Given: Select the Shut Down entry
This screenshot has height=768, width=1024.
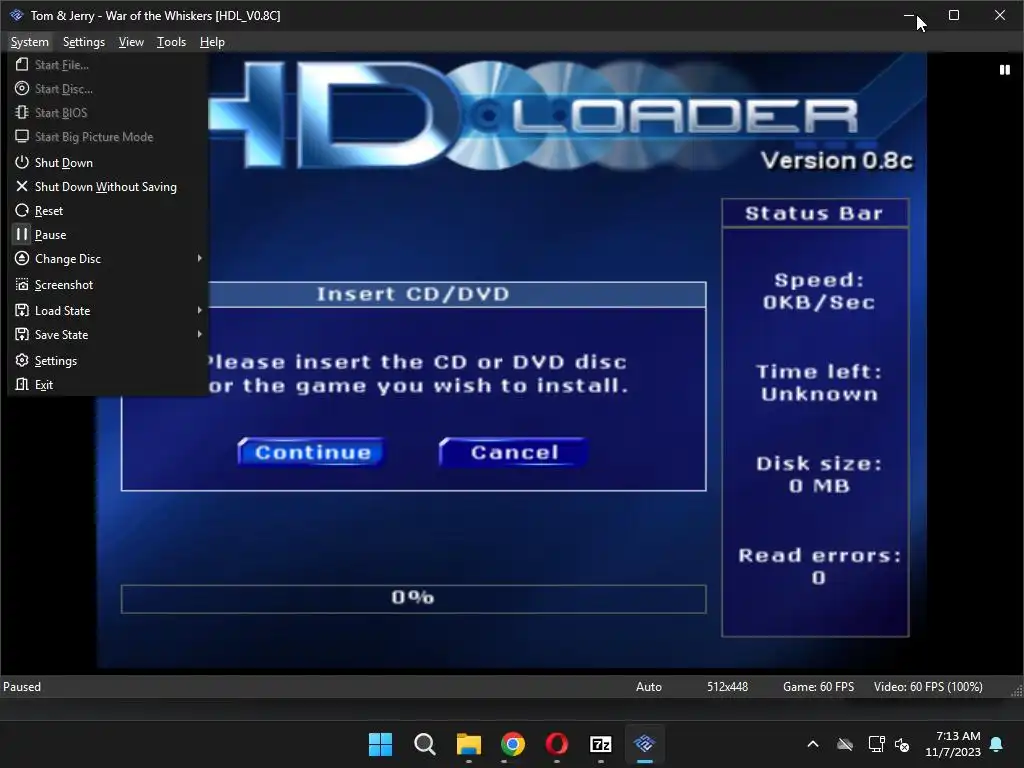Looking at the screenshot, I should 108,163.
